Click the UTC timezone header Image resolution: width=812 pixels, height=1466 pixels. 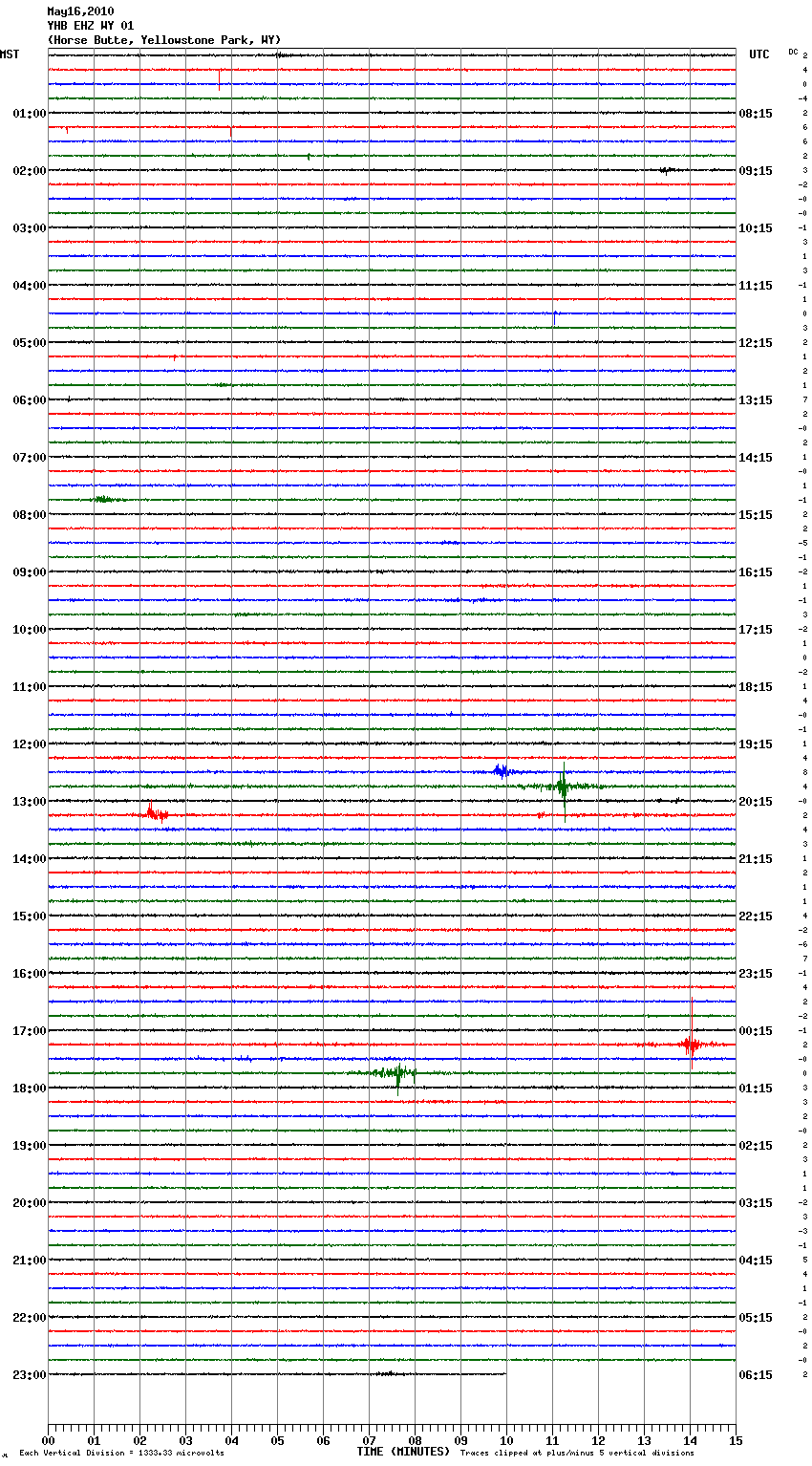(x=759, y=54)
